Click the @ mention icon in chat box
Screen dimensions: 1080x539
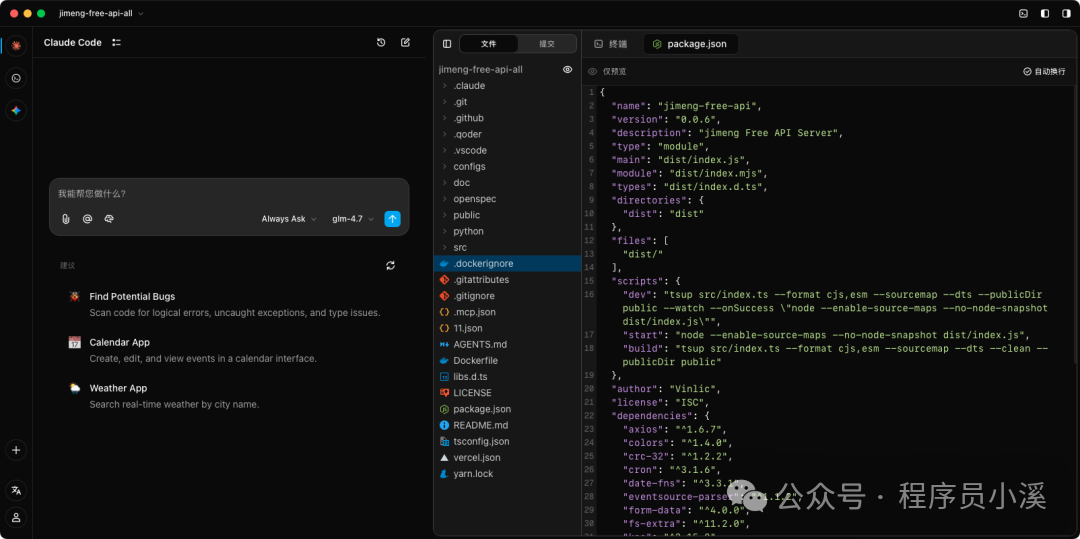(x=87, y=219)
